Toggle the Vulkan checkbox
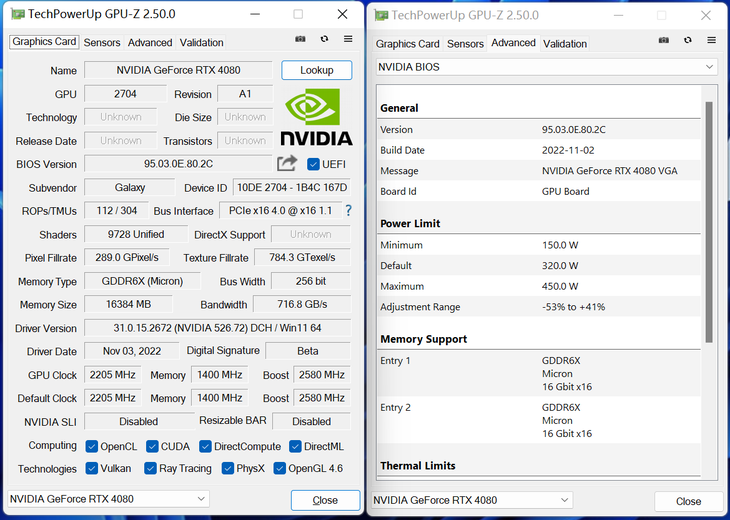The height and width of the screenshot is (520, 730). click(92, 468)
